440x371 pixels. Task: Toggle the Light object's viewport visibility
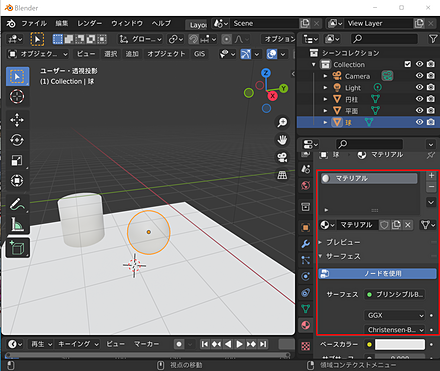click(x=419, y=87)
